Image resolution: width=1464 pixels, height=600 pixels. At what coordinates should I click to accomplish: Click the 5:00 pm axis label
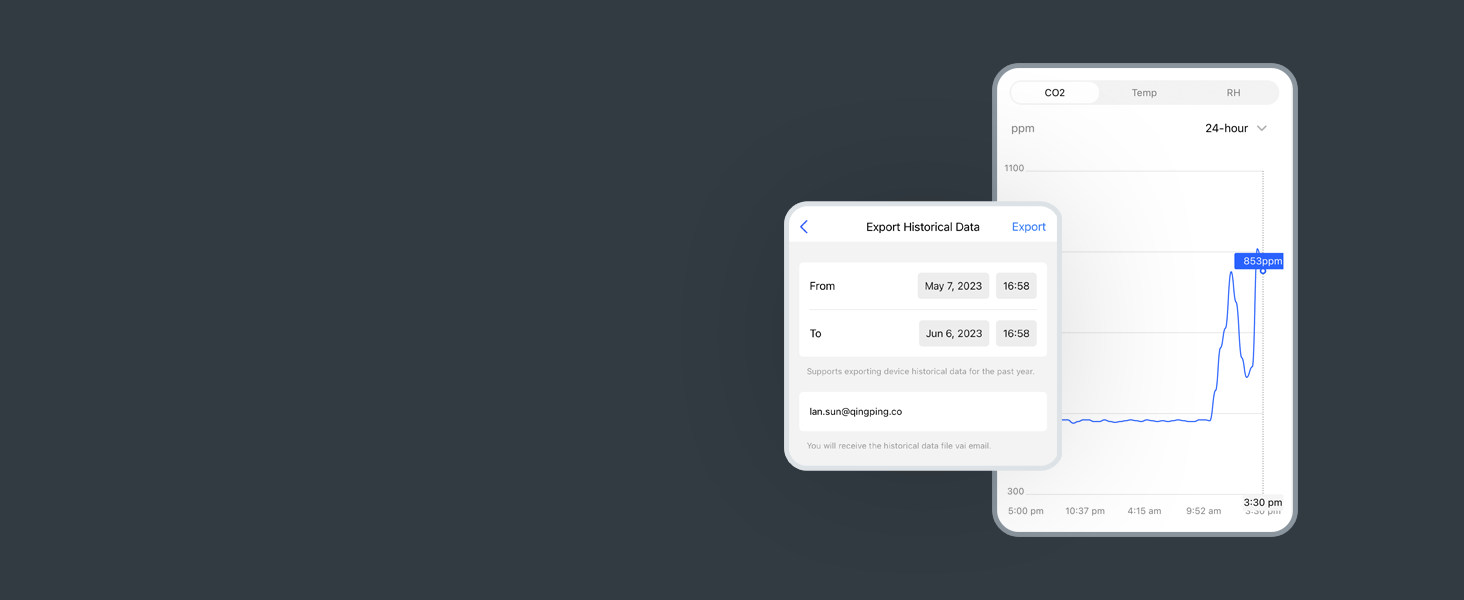(1026, 511)
